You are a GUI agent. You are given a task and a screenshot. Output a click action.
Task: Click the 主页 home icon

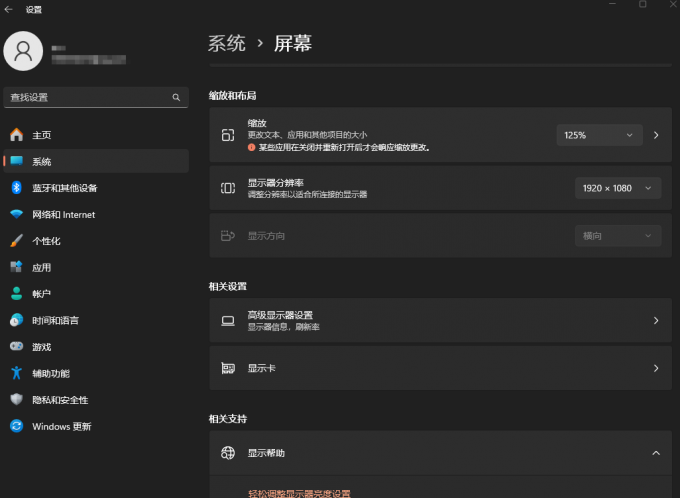coord(16,134)
